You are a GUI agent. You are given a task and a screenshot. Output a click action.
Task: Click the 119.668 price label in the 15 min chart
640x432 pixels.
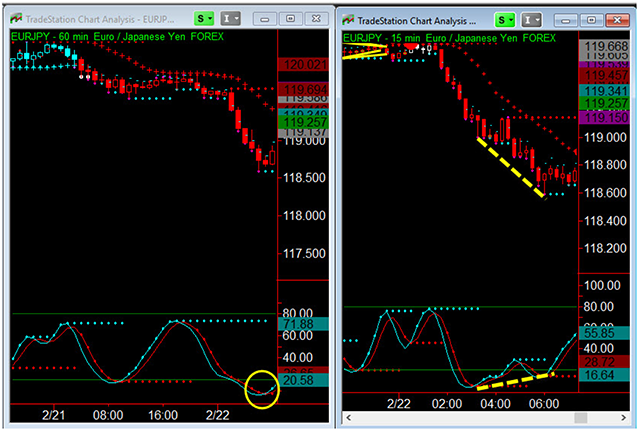coord(604,47)
